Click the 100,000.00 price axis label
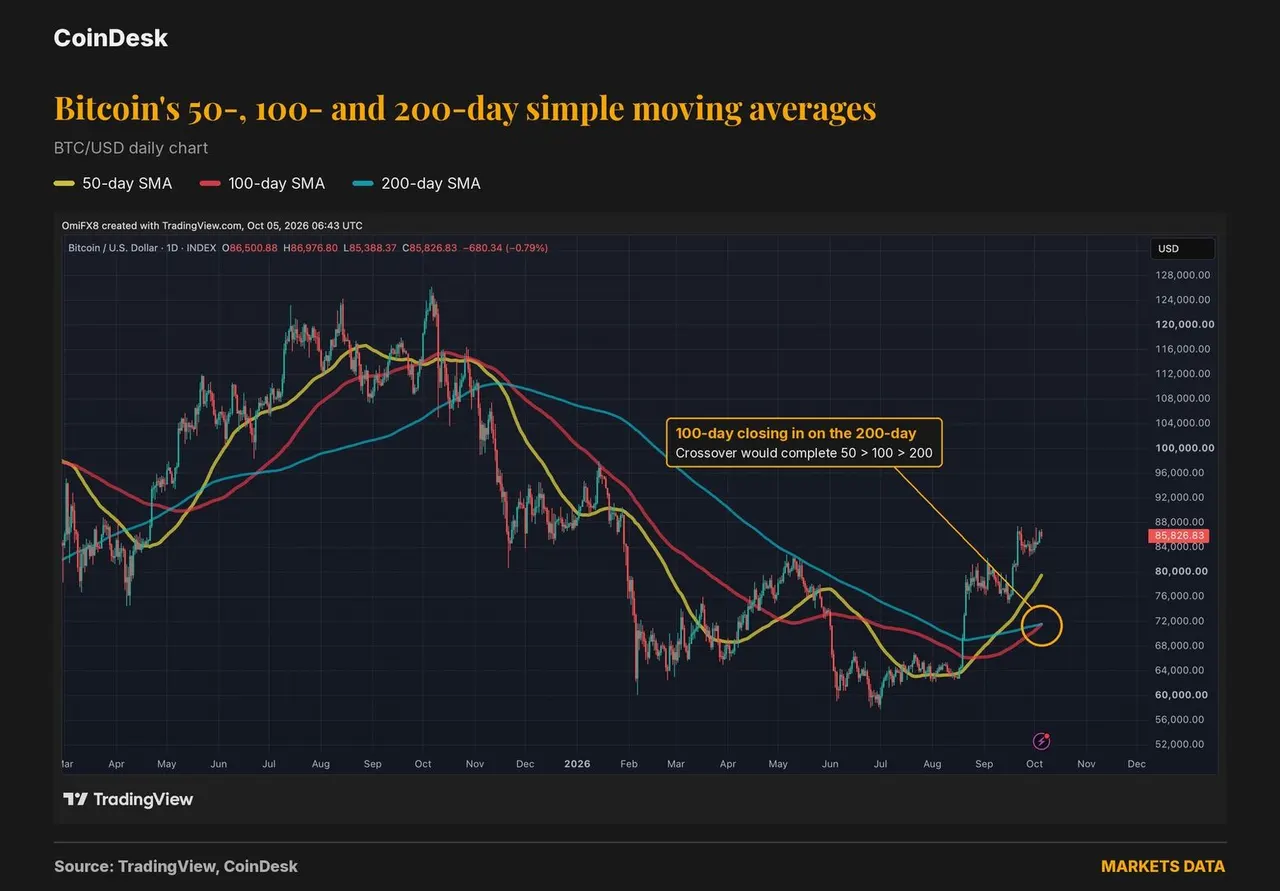1280x891 pixels. [1184, 448]
